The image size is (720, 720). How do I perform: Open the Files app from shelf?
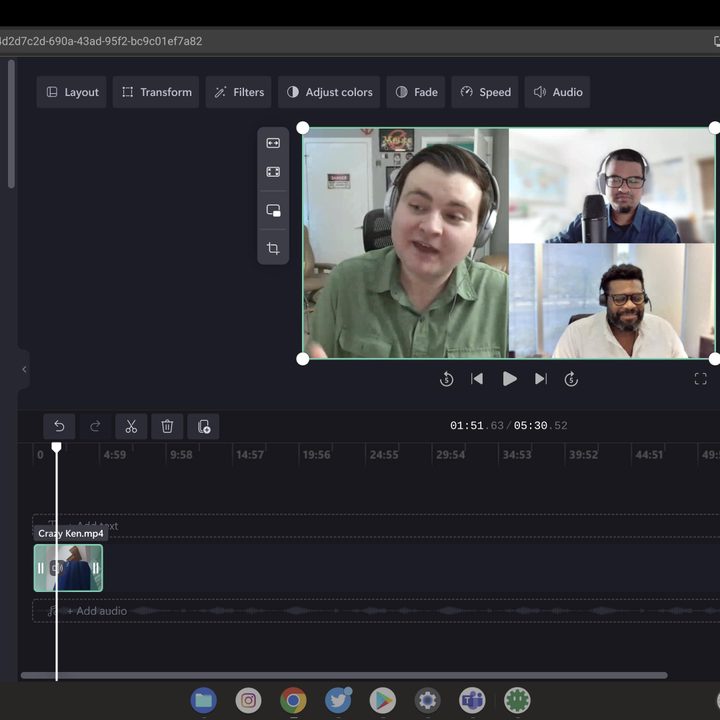point(203,701)
